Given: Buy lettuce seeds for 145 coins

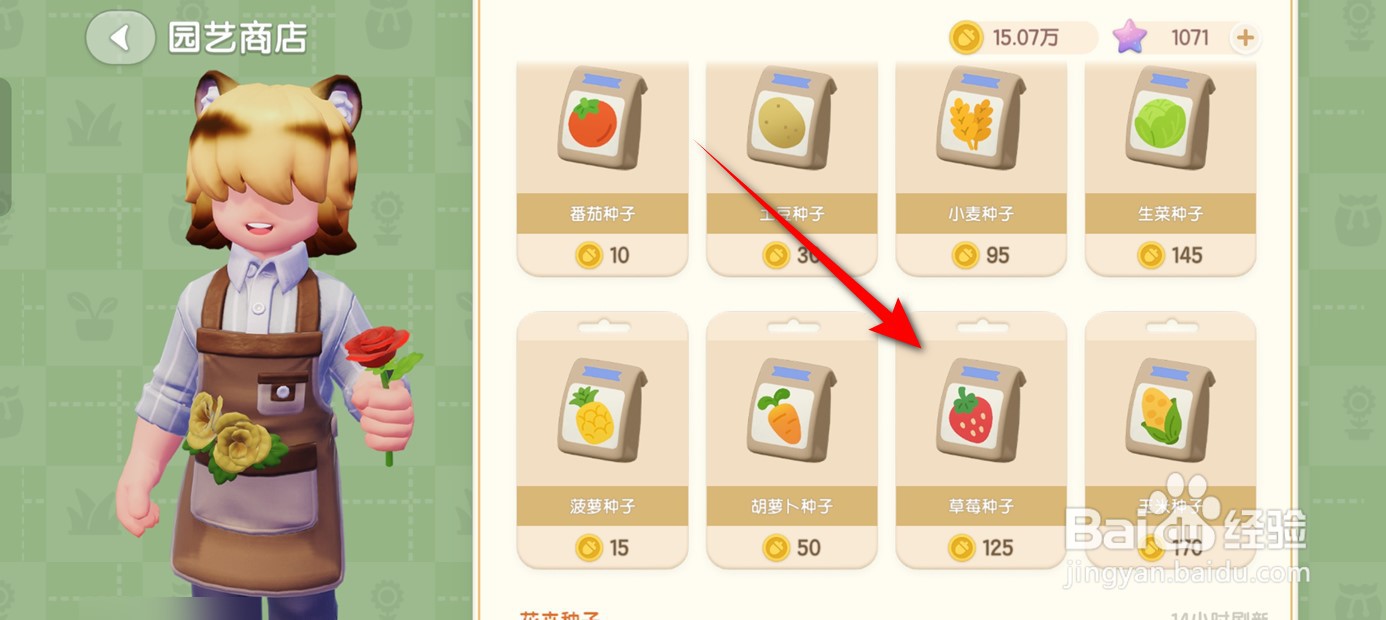Looking at the screenshot, I should tap(1170, 255).
